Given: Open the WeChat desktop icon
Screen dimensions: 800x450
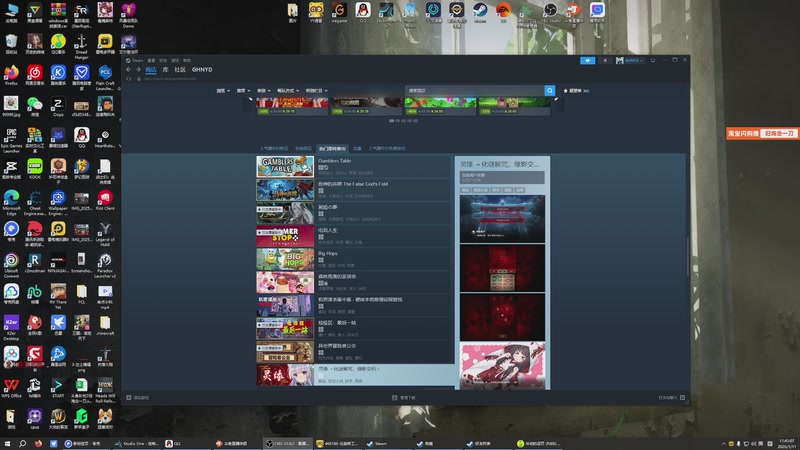Looking at the screenshot, I should point(35,107).
